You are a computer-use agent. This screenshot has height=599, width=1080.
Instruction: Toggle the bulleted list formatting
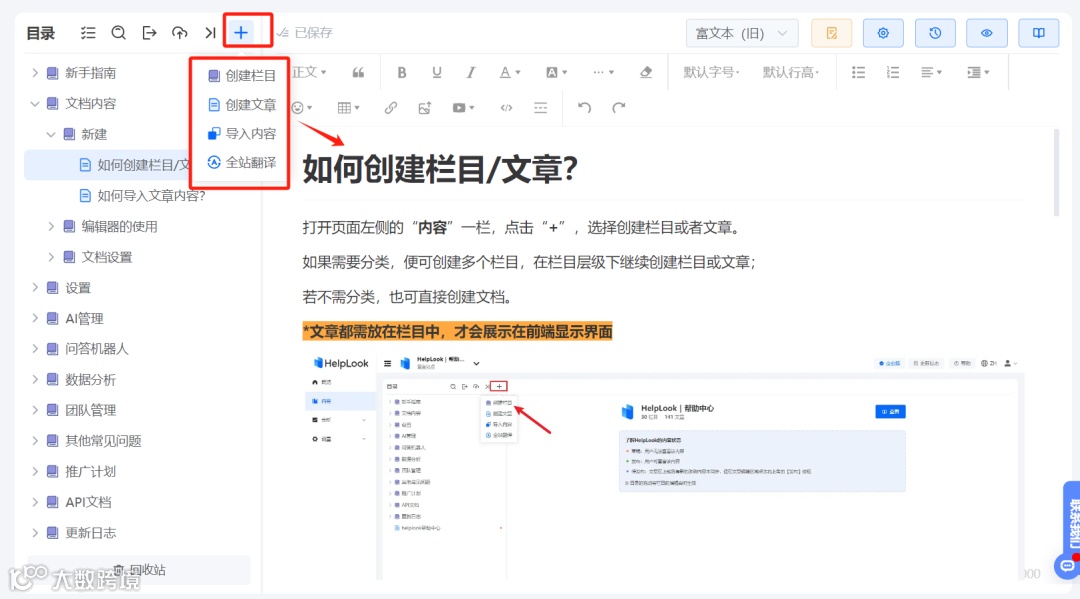coord(858,72)
